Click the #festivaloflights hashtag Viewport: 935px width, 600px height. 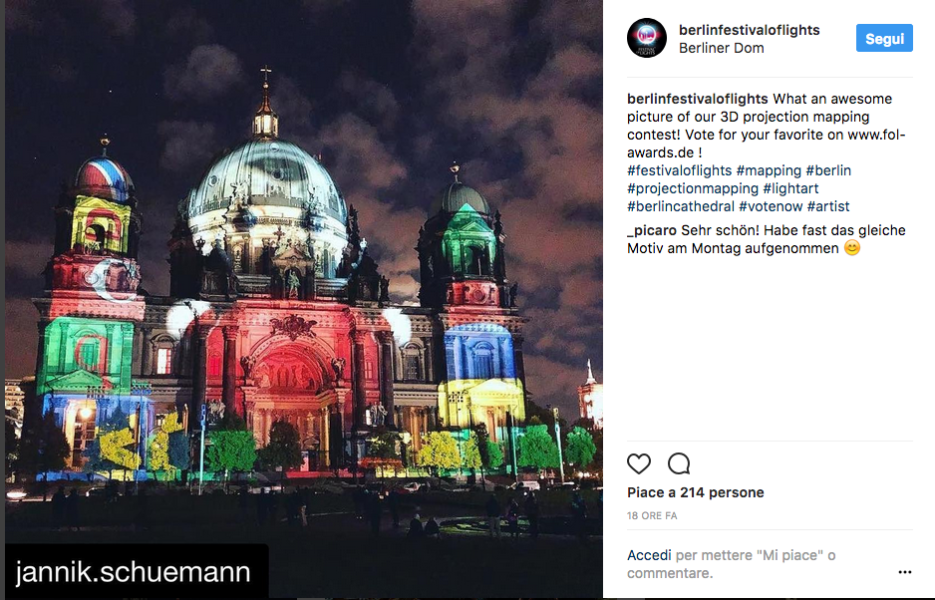679,171
